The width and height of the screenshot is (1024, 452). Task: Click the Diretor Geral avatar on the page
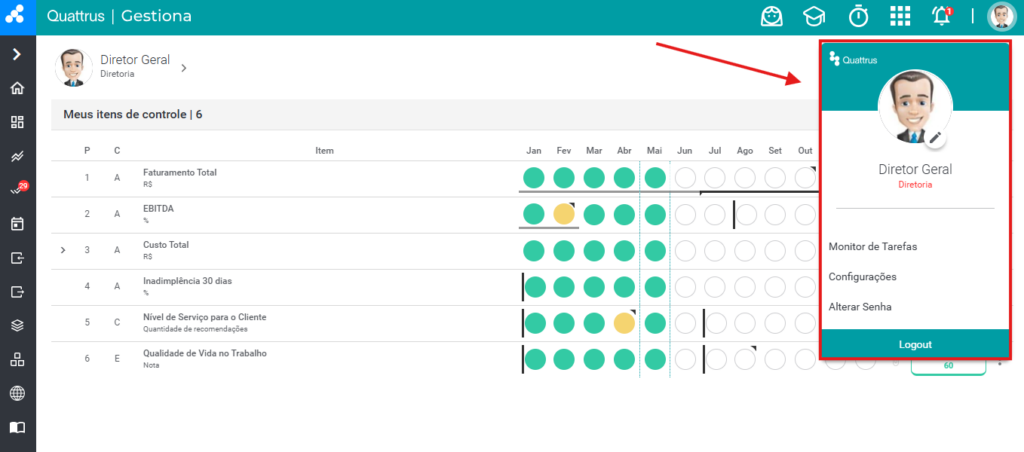point(74,67)
